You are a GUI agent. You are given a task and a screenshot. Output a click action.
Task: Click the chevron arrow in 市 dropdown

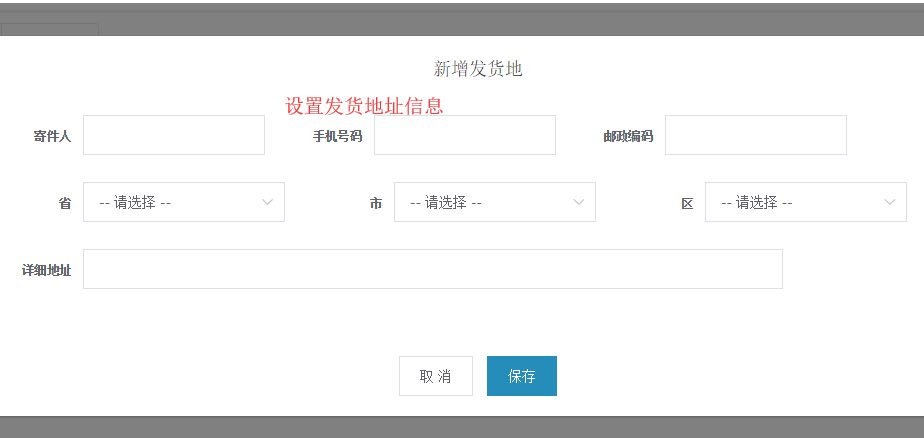click(x=579, y=202)
